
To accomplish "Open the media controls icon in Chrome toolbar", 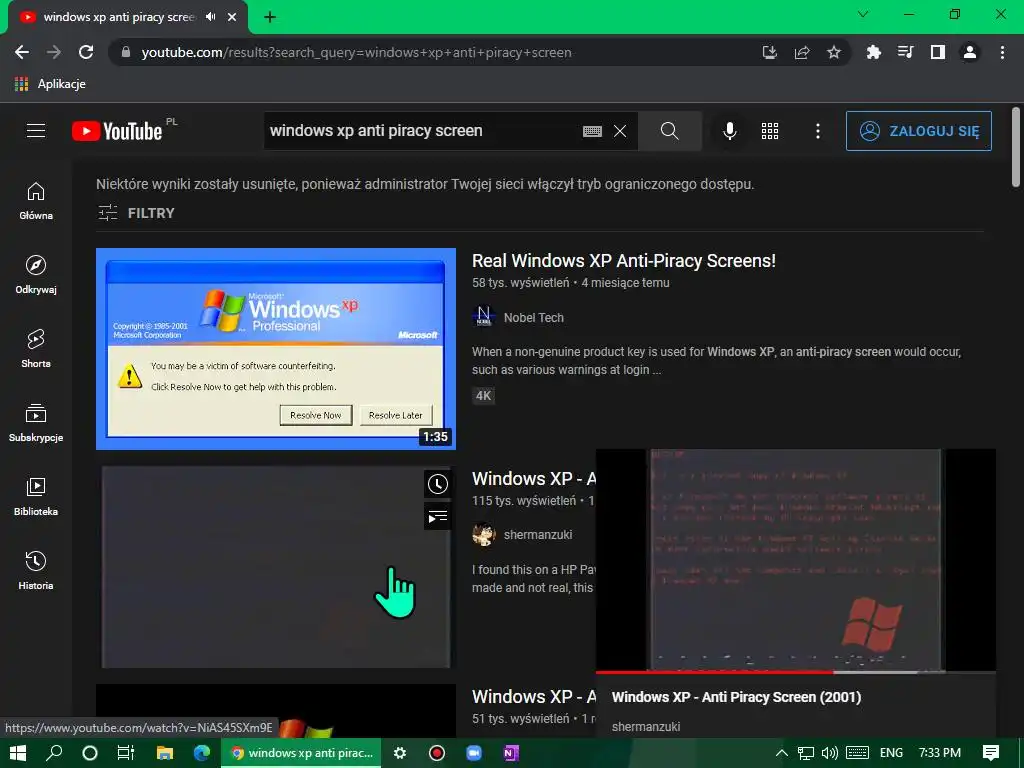I will point(905,52).
